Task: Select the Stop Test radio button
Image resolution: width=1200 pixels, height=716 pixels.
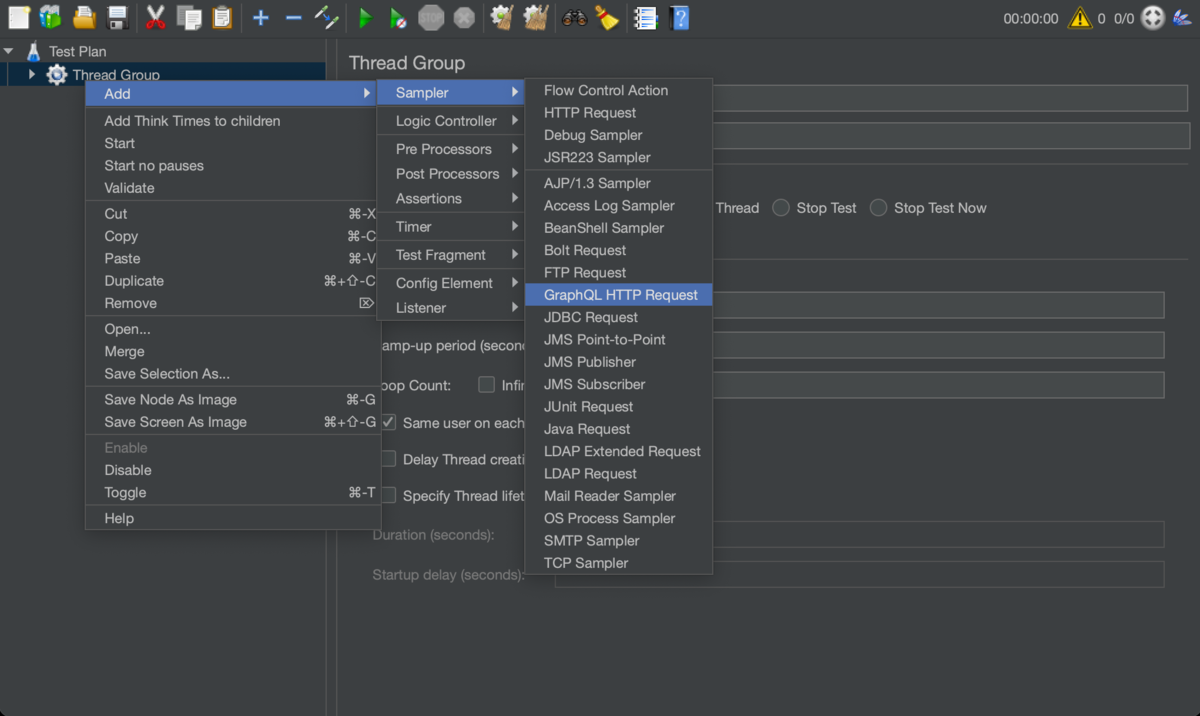Action: pyautogui.click(x=781, y=208)
